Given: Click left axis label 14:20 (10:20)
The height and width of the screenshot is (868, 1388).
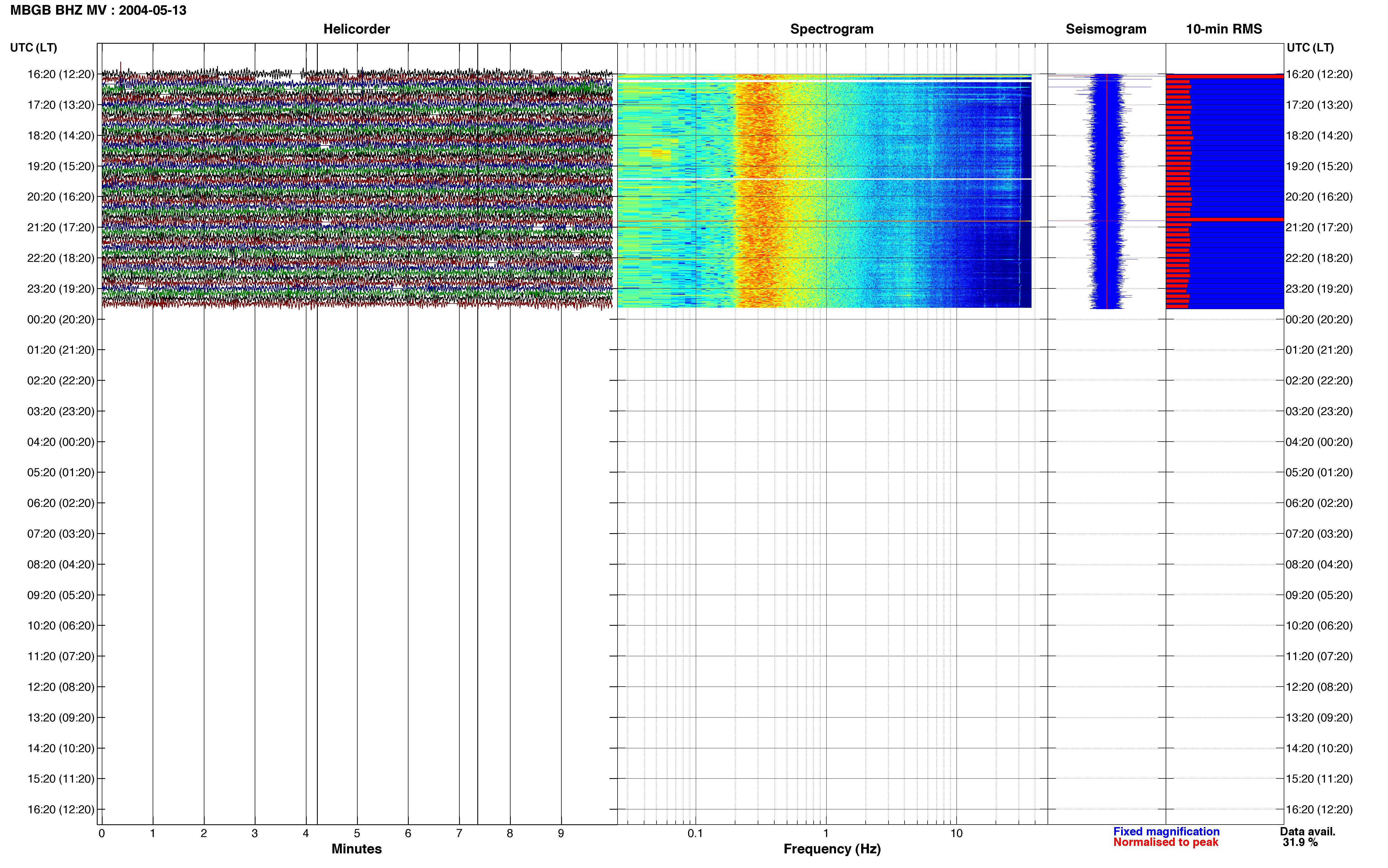Looking at the screenshot, I should (61, 748).
